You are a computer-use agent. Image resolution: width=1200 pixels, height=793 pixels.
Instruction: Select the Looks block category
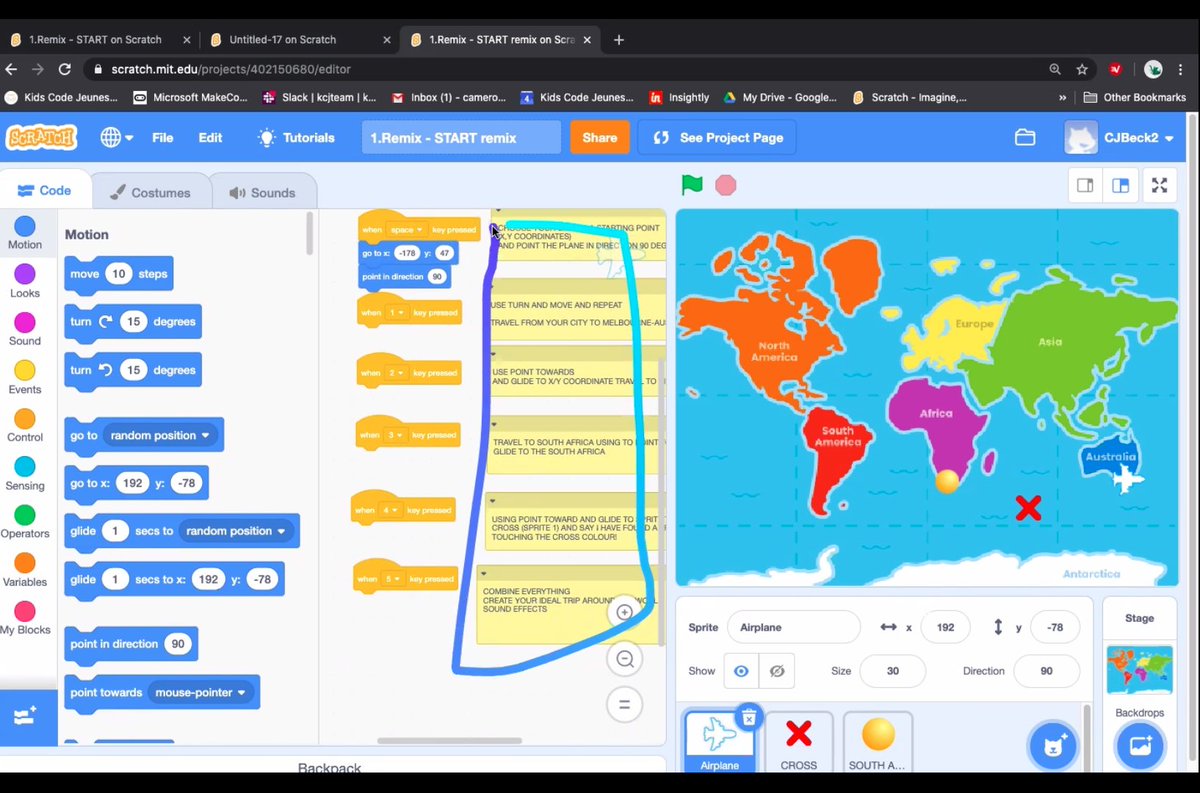coord(25,282)
